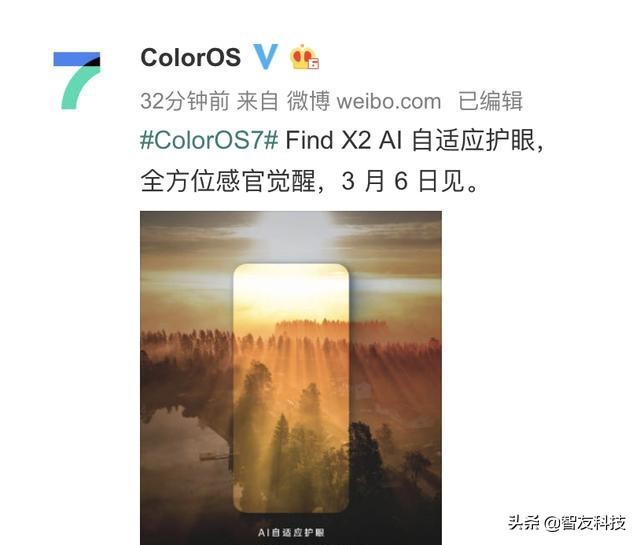
Task: Click the glowing phone screen graphic
Action: pos(291,388)
